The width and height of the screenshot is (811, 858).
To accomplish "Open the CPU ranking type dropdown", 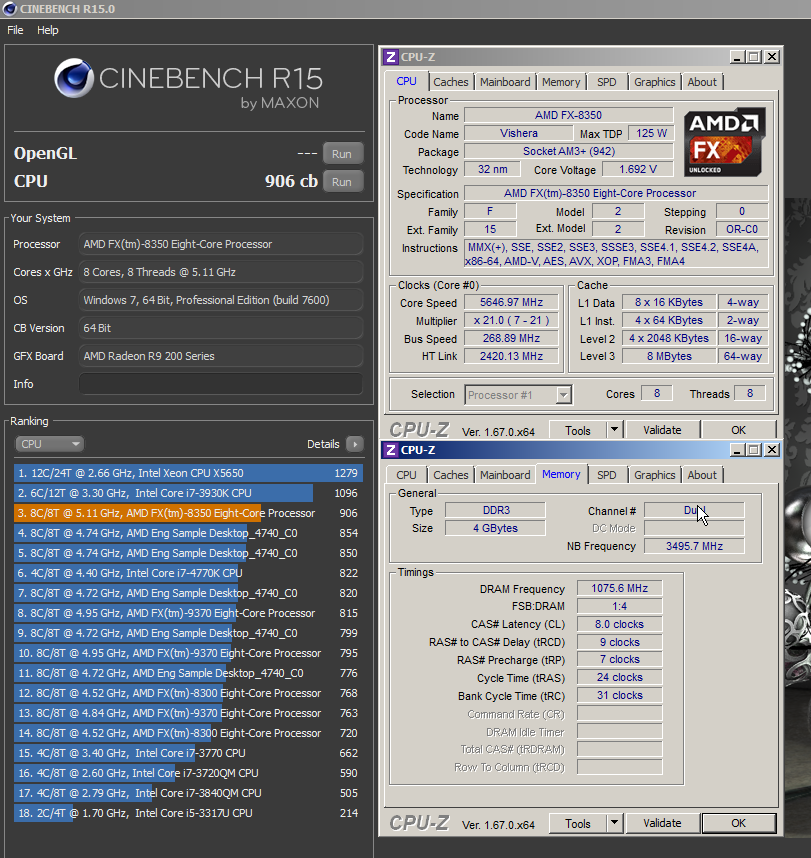I will (x=49, y=444).
